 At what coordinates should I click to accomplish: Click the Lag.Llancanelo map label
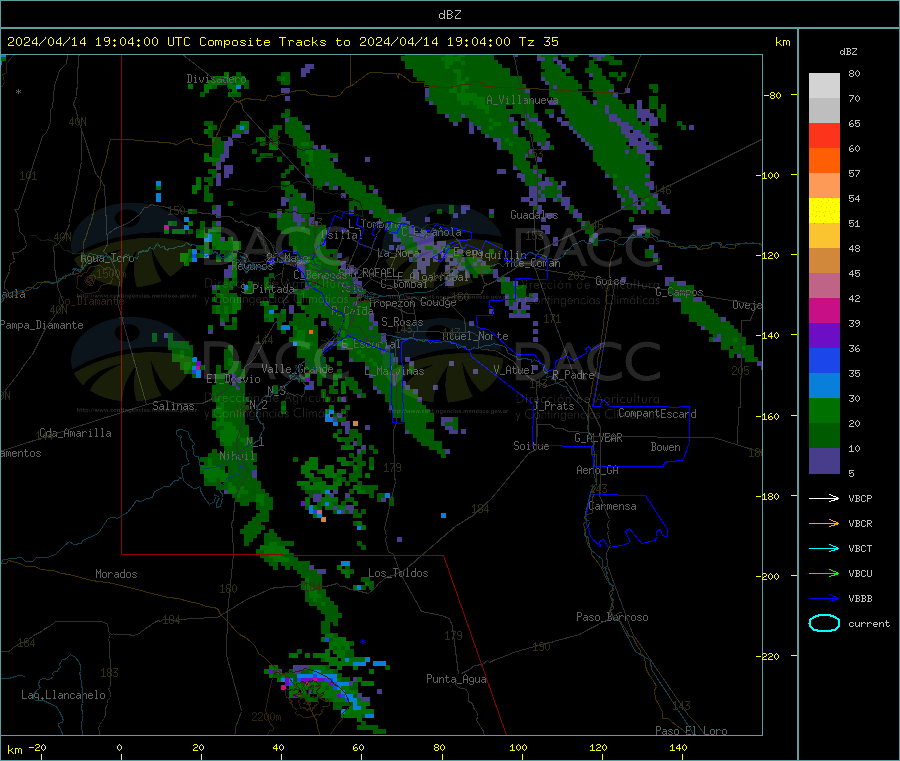pos(63,695)
